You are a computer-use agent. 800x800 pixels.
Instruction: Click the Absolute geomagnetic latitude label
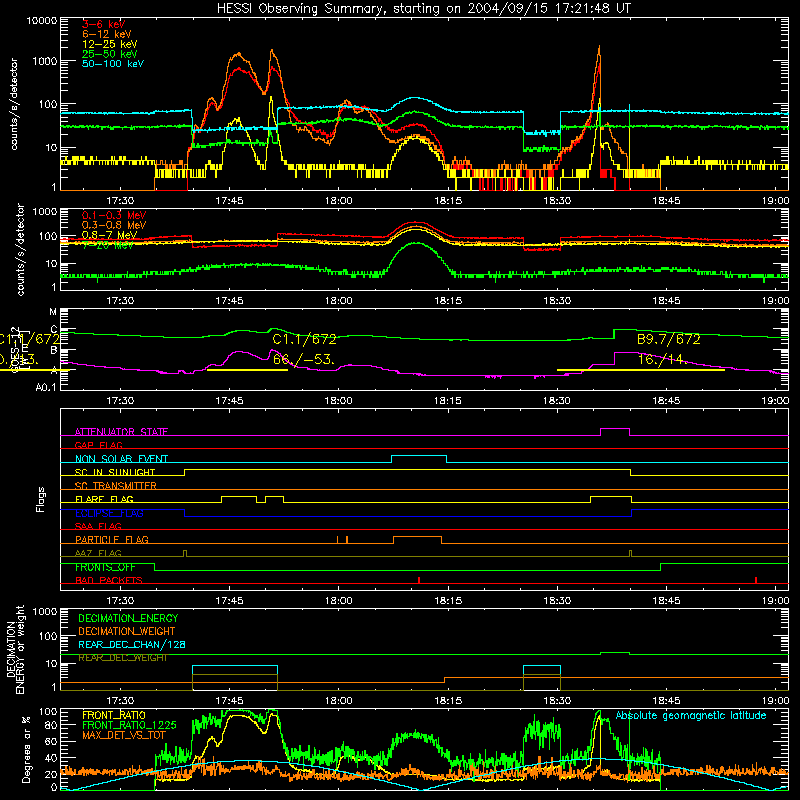pos(691,716)
